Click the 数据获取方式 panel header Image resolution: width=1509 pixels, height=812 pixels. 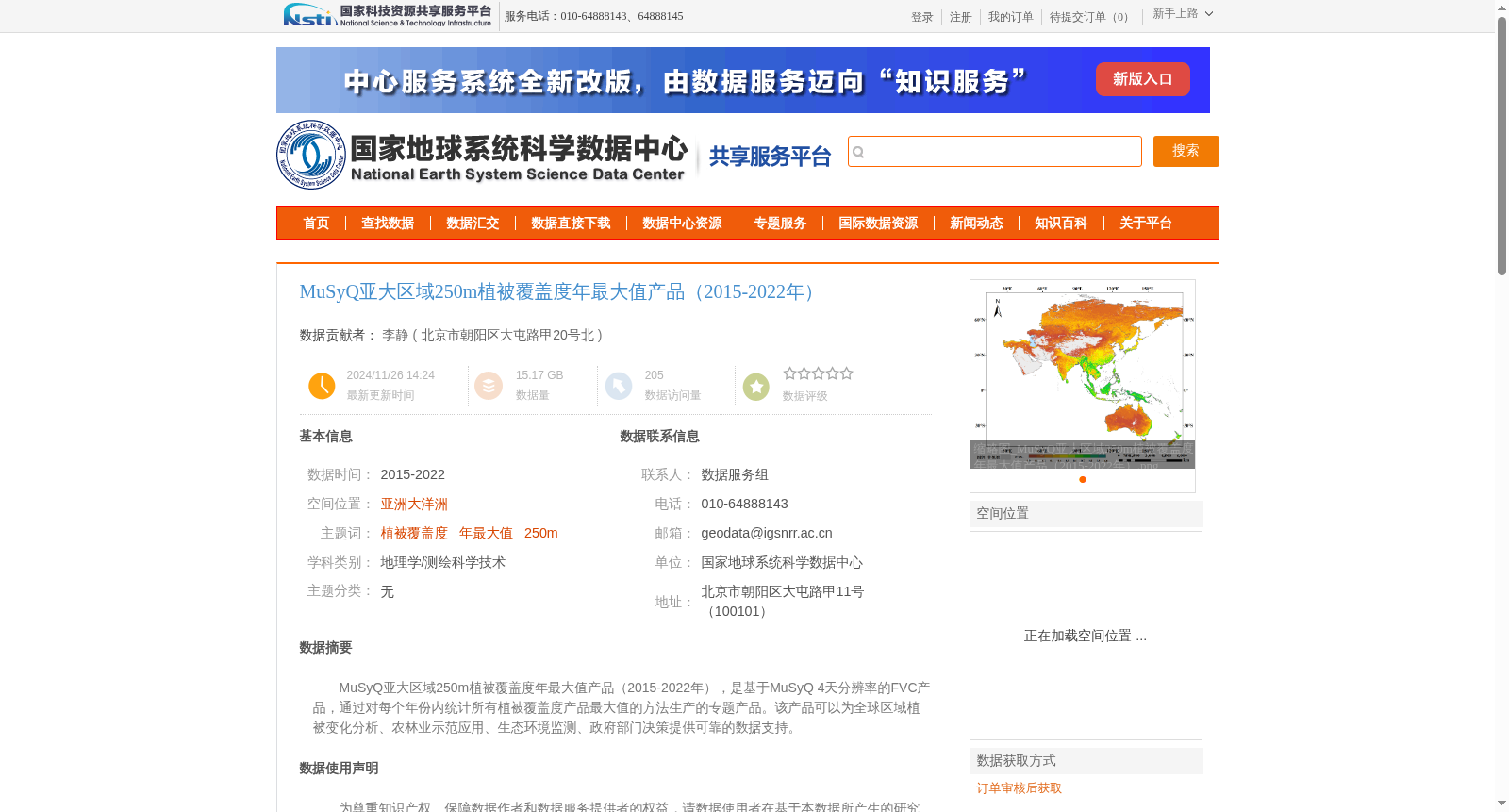pyautogui.click(x=1086, y=760)
